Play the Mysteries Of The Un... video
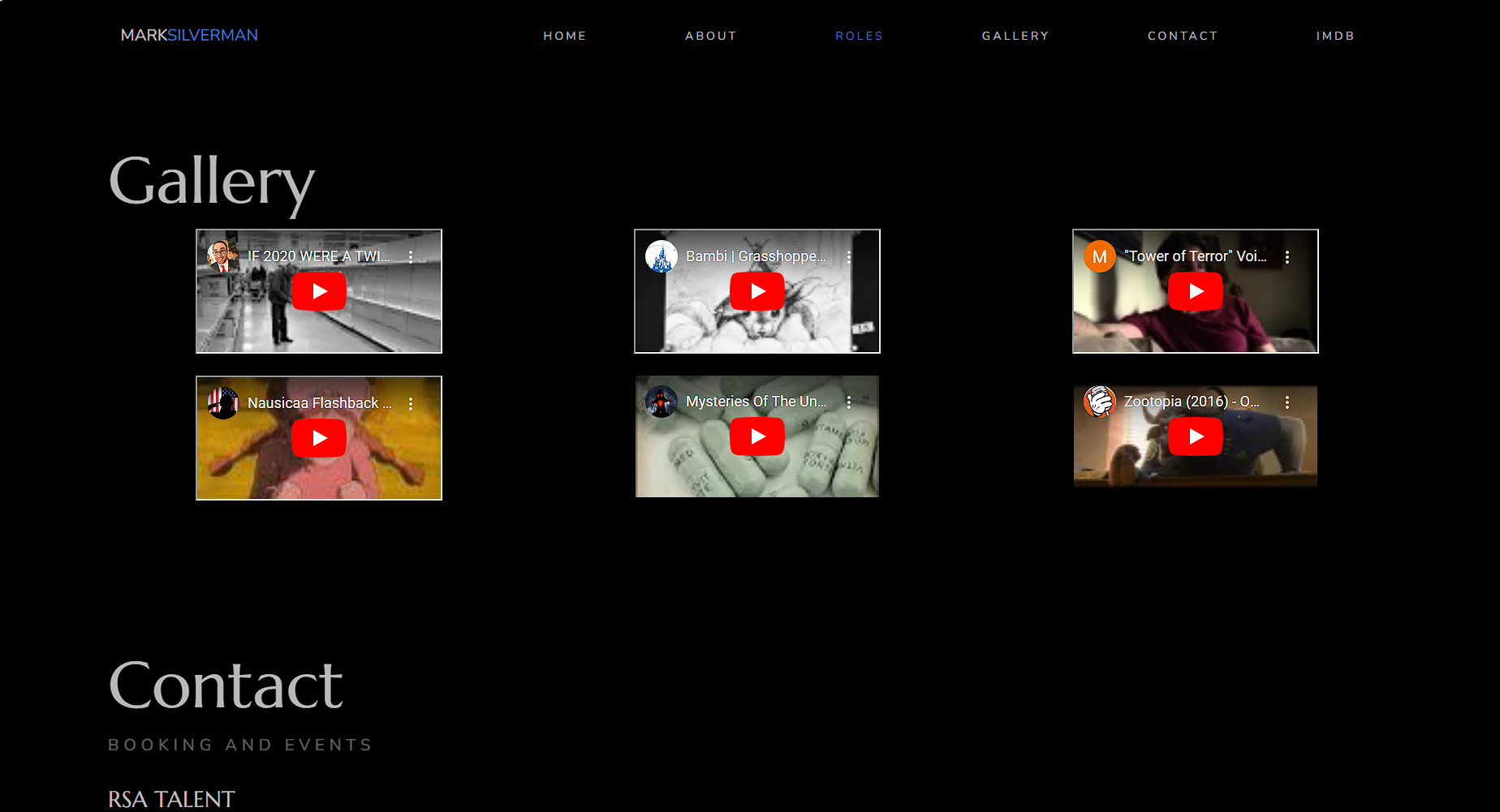Image resolution: width=1500 pixels, height=812 pixels. 757,436
